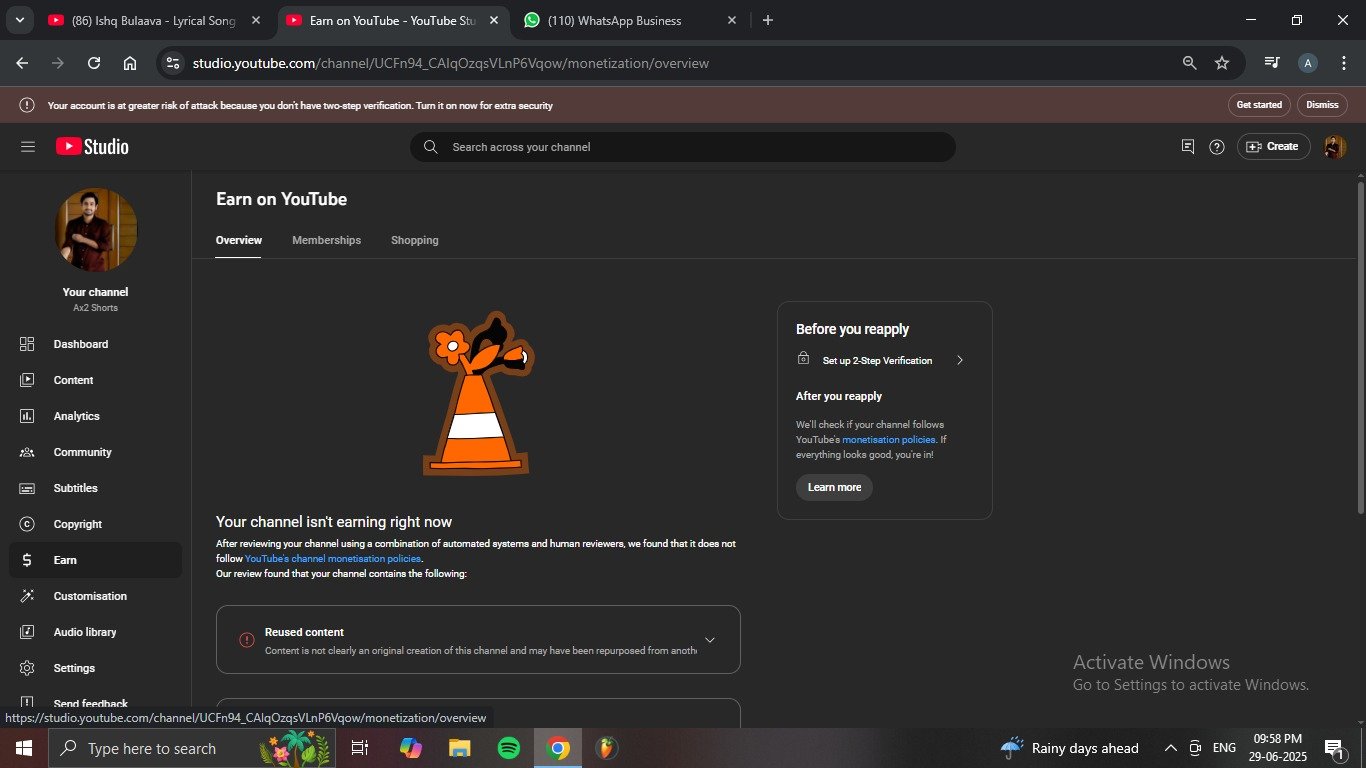The image size is (1366, 768).
Task: Open the account avatar in Studio header
Action: tap(1334, 147)
